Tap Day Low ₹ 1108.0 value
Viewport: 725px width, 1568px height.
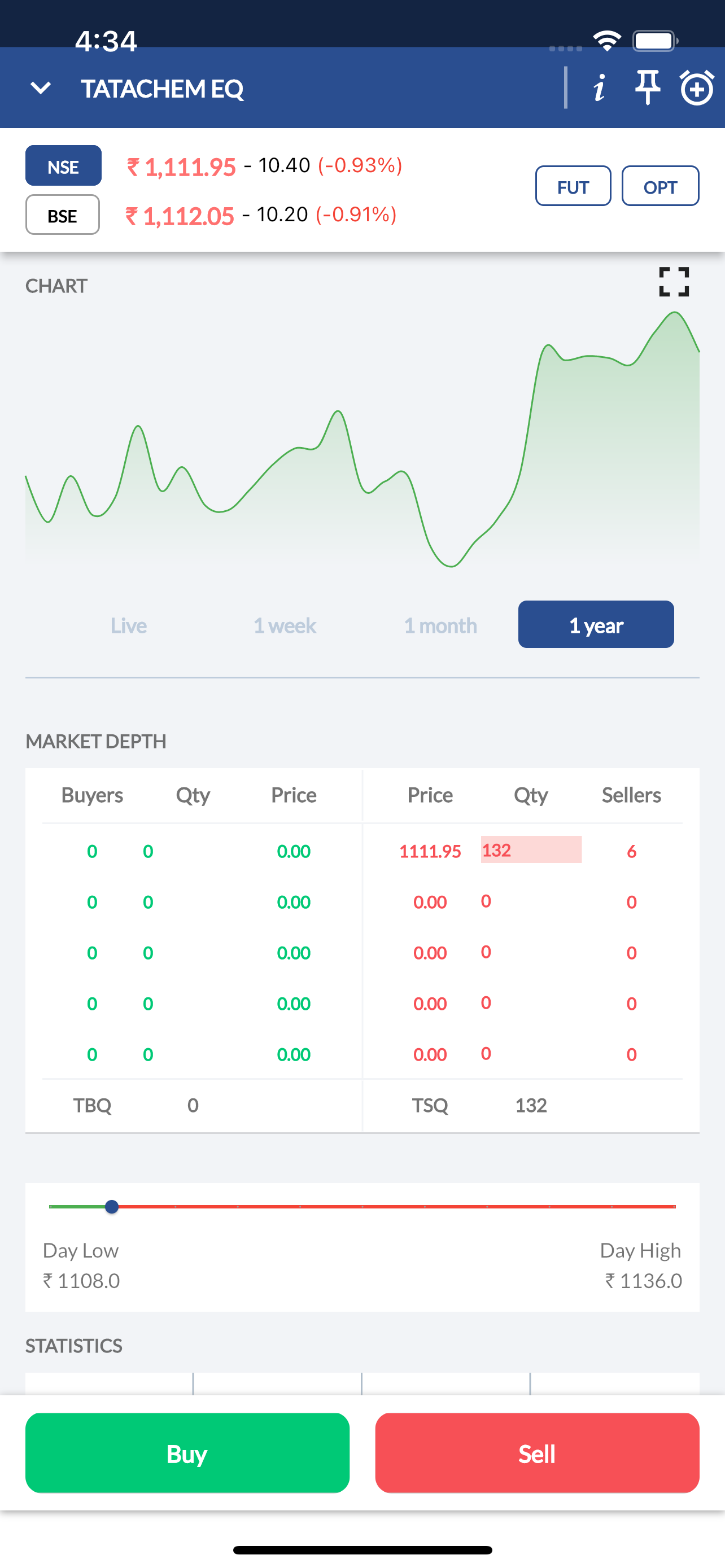(81, 1281)
